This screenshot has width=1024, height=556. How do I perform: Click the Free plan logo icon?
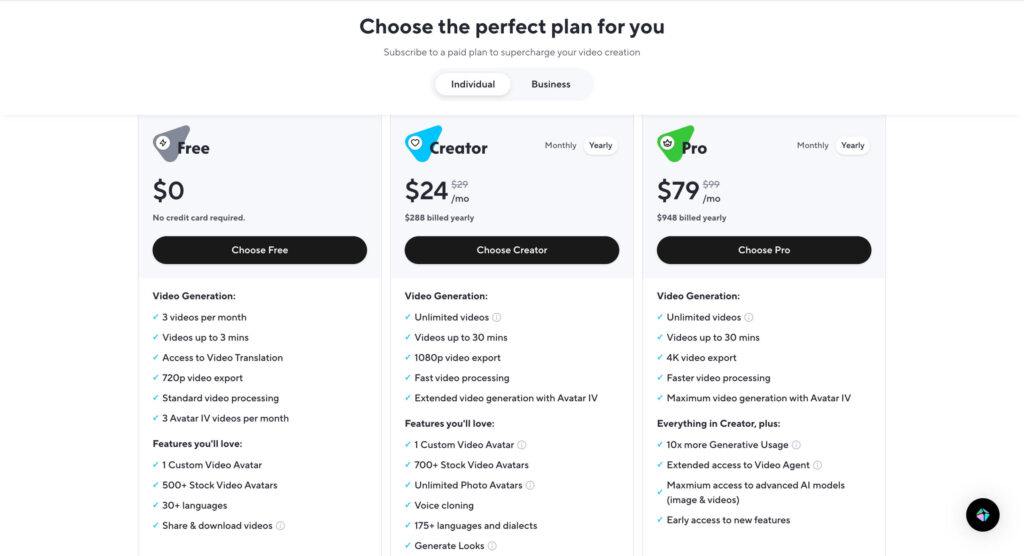coord(168,145)
